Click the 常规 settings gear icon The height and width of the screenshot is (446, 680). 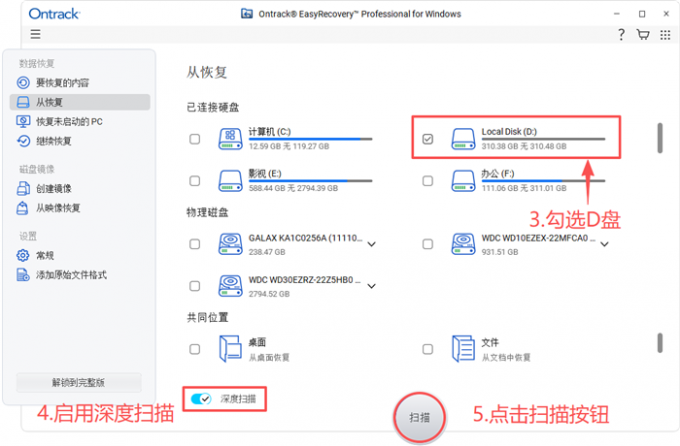pyautogui.click(x=23, y=255)
